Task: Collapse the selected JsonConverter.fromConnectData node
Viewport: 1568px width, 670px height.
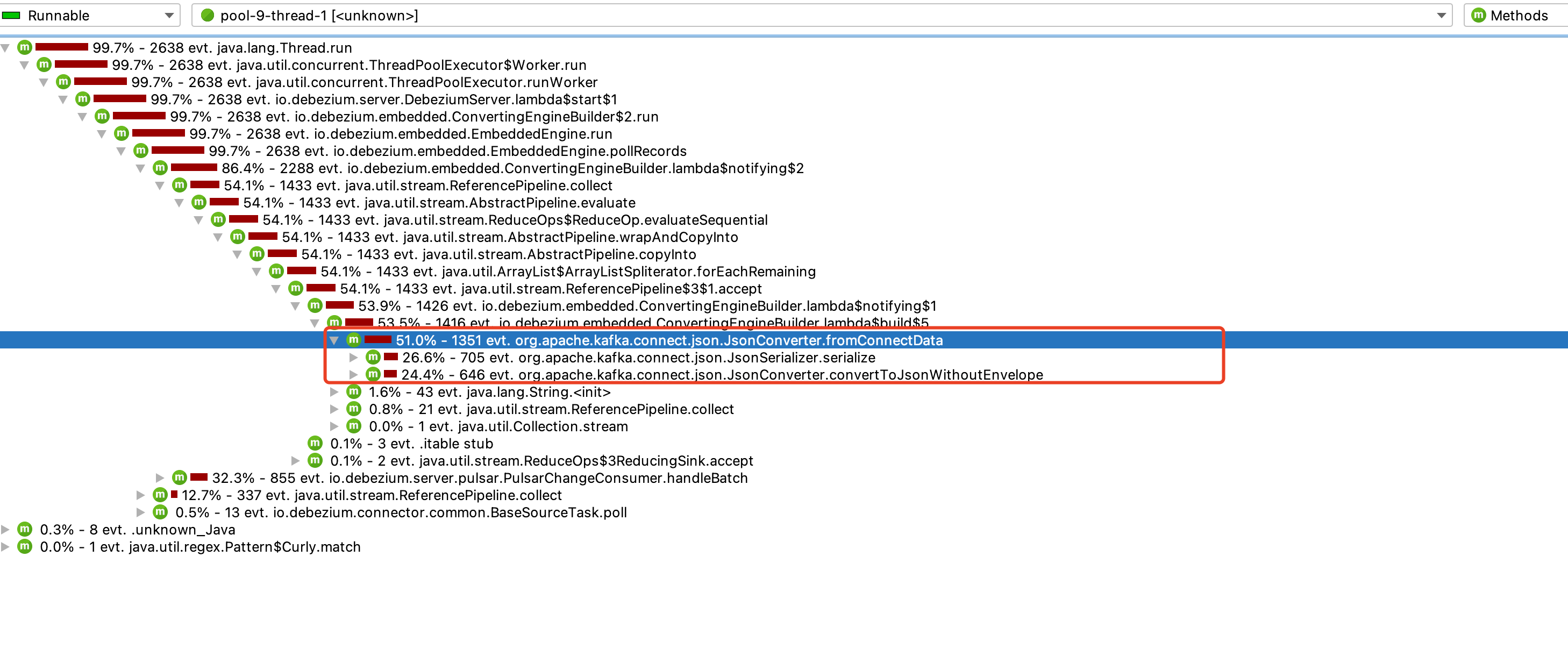Action: (x=333, y=340)
